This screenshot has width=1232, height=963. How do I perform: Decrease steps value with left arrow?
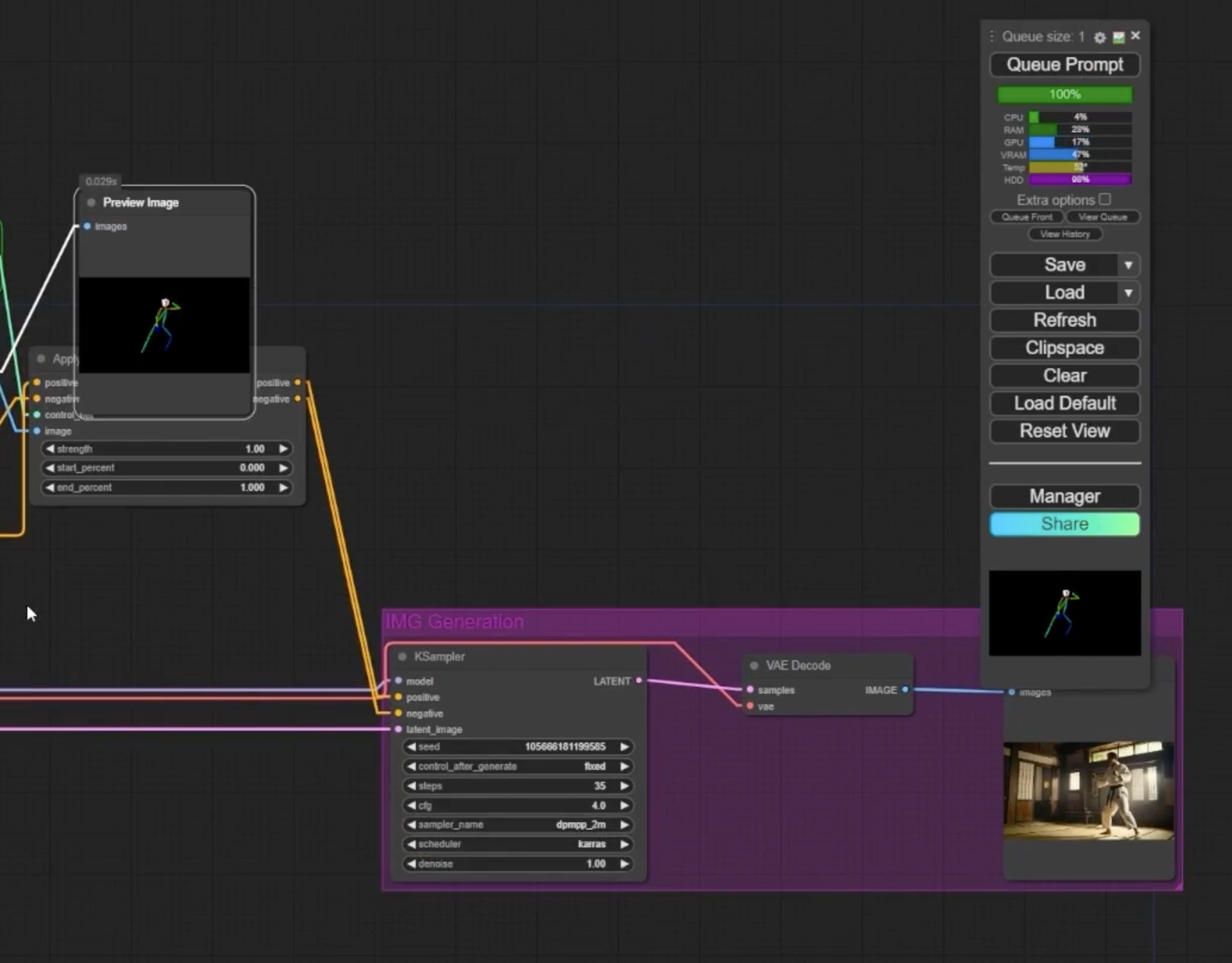tap(411, 786)
